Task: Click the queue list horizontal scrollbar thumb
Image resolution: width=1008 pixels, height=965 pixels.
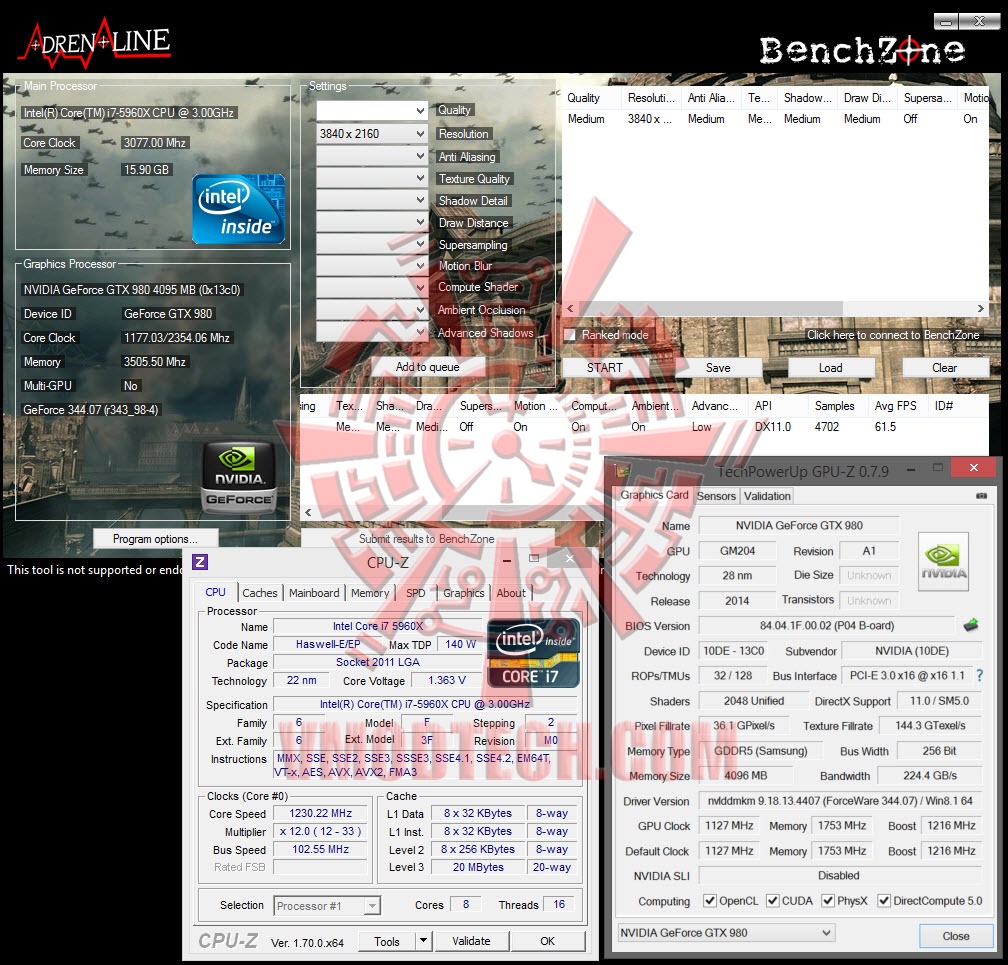Action: click(710, 309)
